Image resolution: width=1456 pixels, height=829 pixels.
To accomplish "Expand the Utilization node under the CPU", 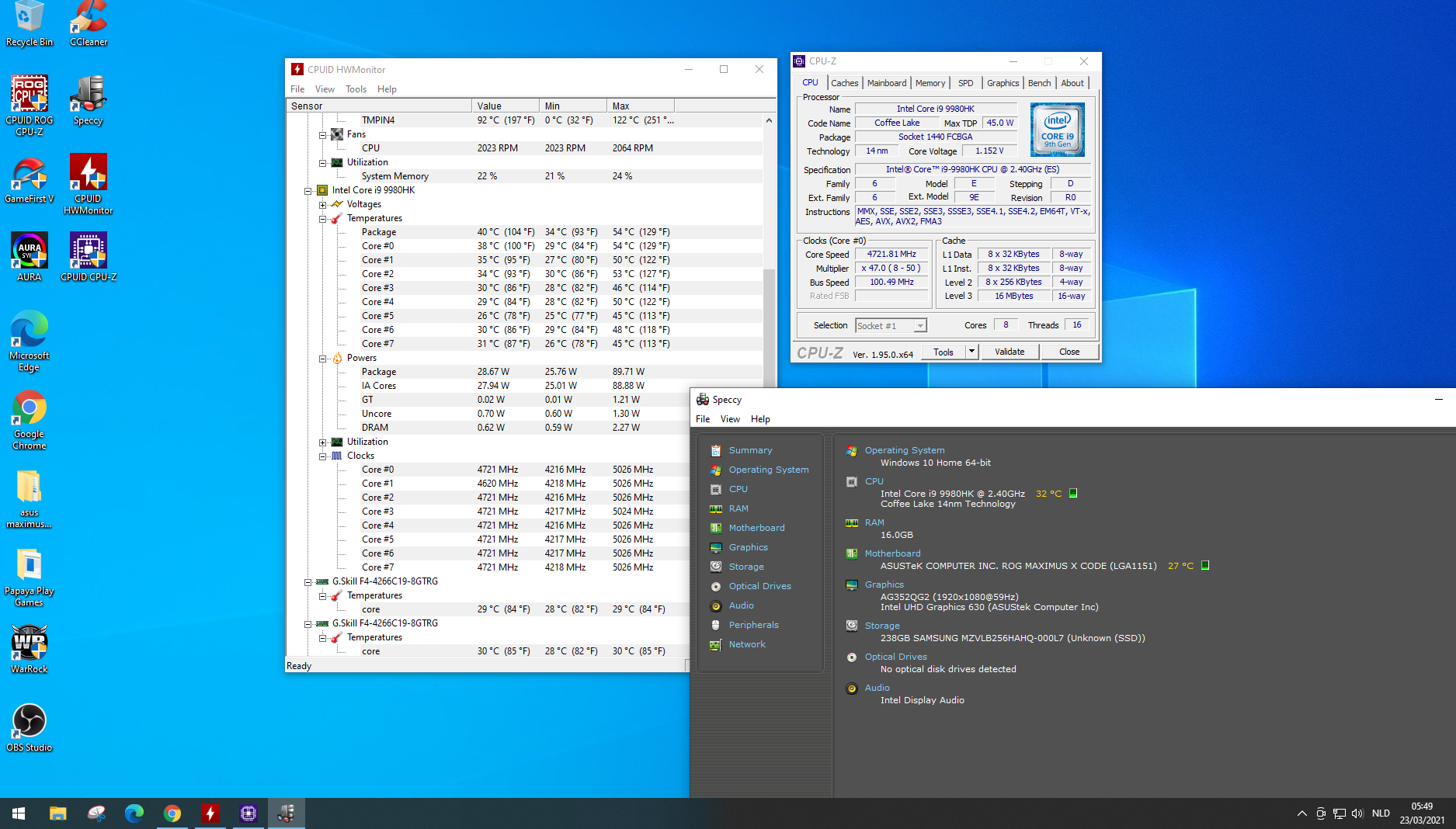I will 323,442.
